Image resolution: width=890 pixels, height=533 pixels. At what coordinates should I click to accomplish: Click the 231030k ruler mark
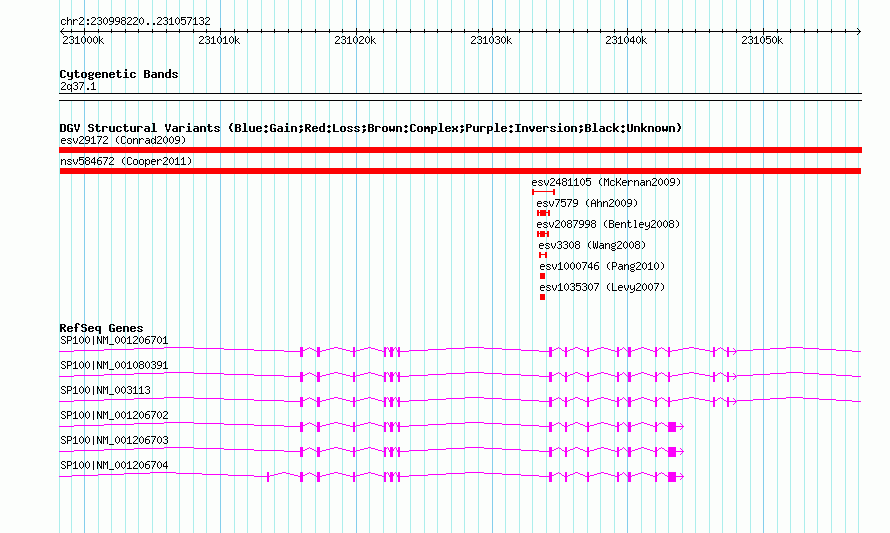pos(491,40)
